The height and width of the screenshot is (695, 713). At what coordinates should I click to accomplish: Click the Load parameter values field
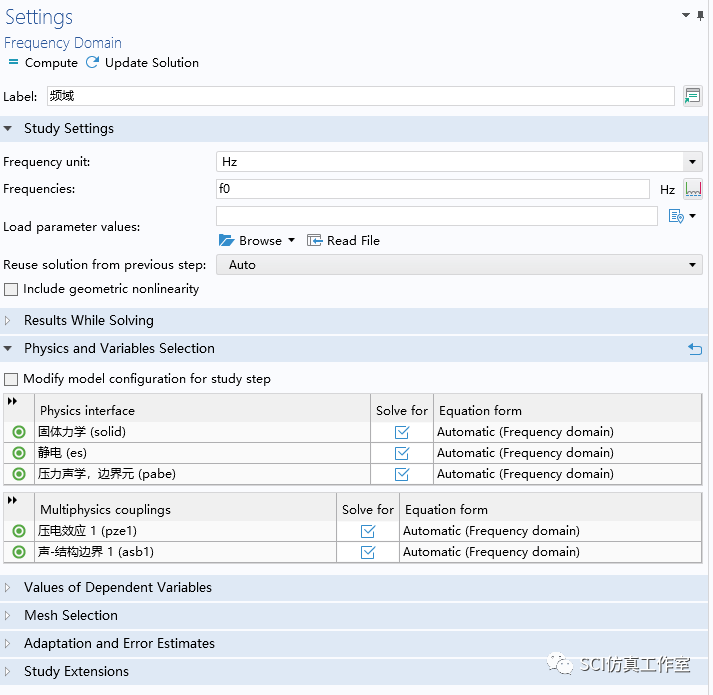[x=437, y=216]
